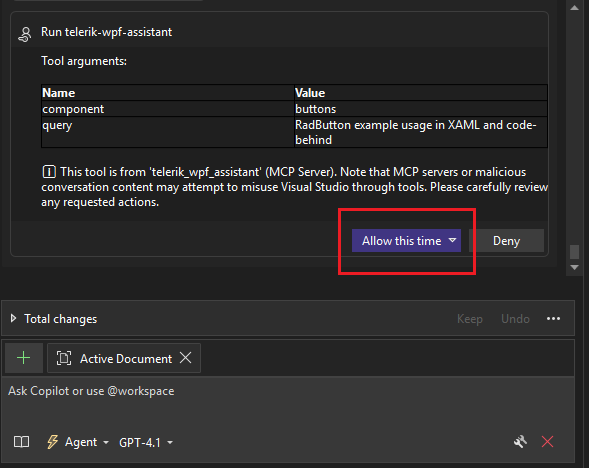This screenshot has height=468, width=589.
Task: Open the tools selection wrench icon
Action: click(520, 442)
